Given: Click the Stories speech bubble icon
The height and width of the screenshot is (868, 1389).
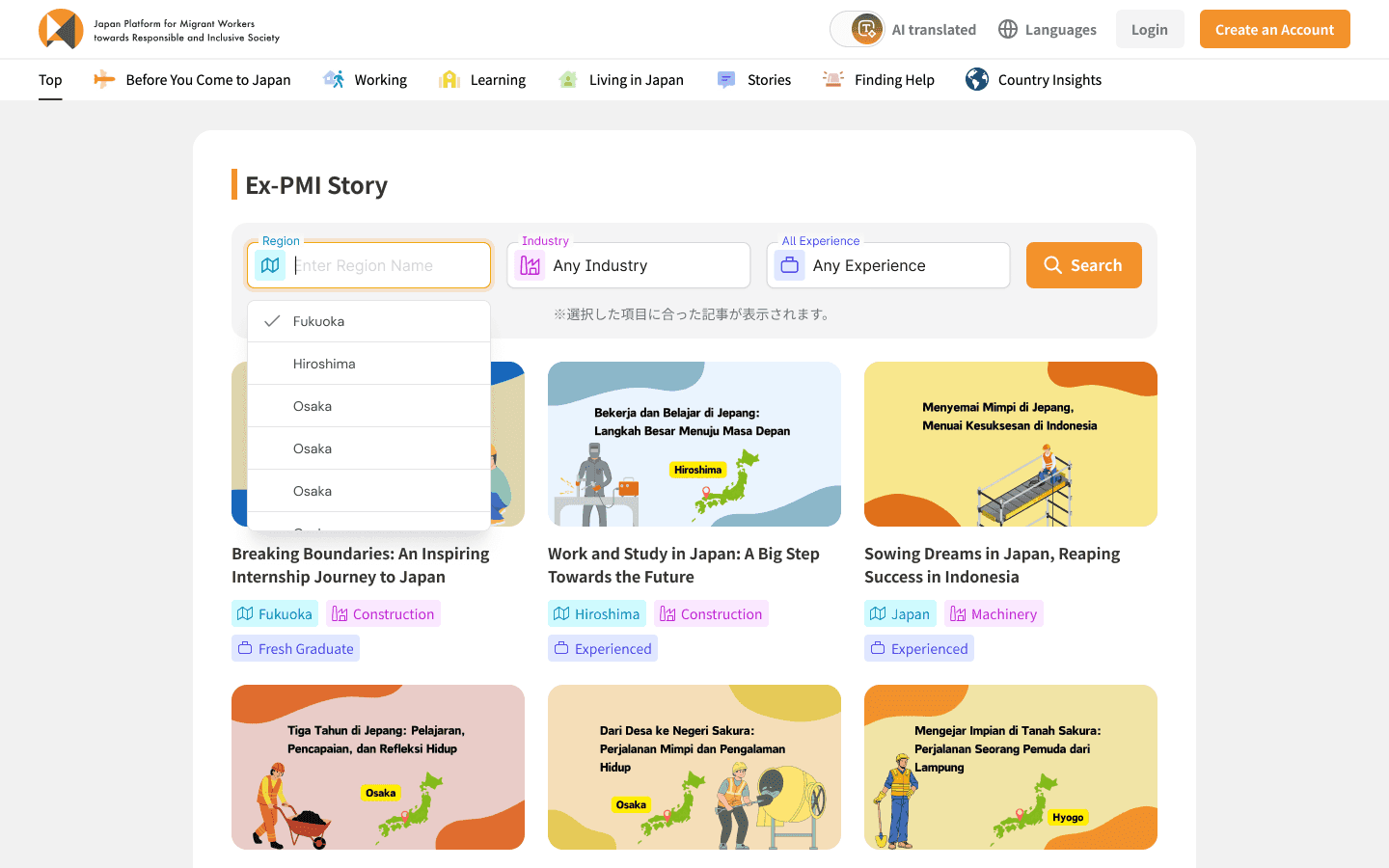Looking at the screenshot, I should [x=726, y=80].
